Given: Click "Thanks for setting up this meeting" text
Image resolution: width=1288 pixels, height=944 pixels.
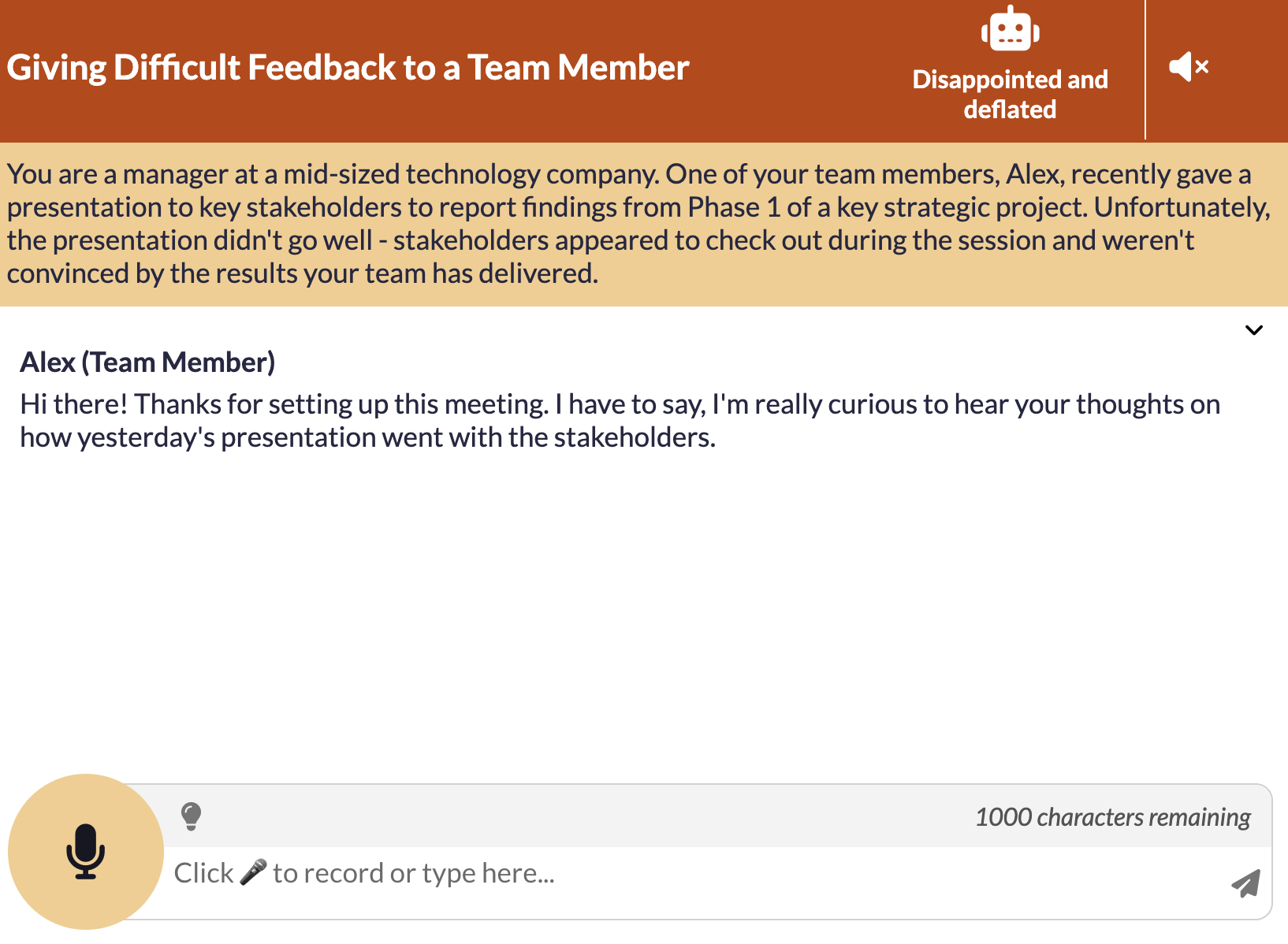Looking at the screenshot, I should [x=341, y=404].
